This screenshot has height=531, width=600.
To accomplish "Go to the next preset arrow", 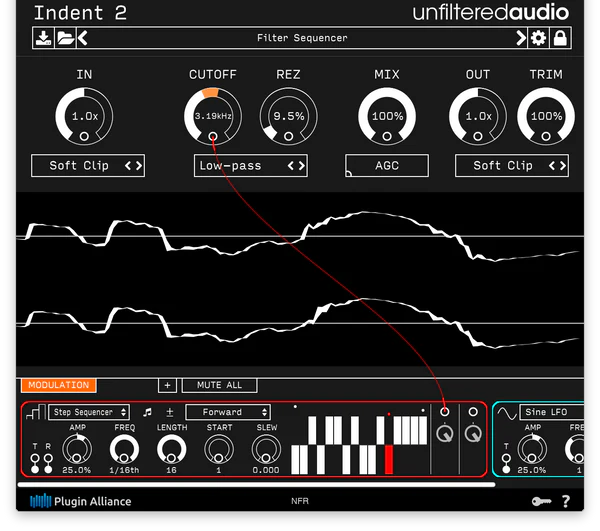I will click(x=521, y=38).
